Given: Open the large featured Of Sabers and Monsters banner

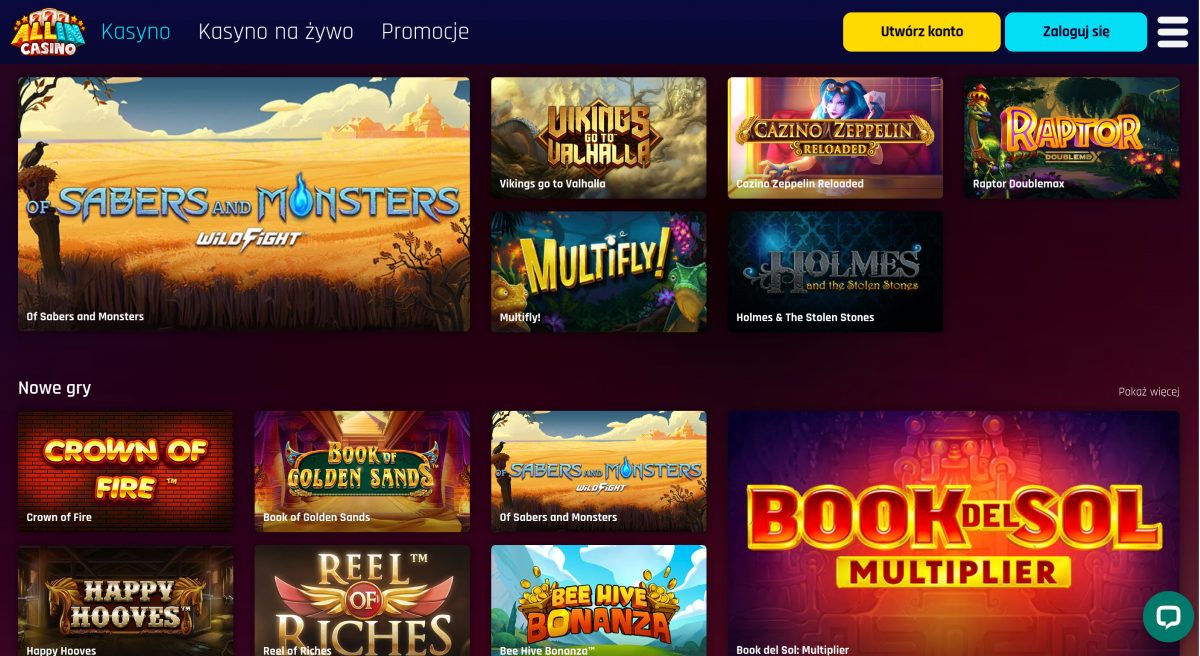Looking at the screenshot, I should (x=244, y=204).
